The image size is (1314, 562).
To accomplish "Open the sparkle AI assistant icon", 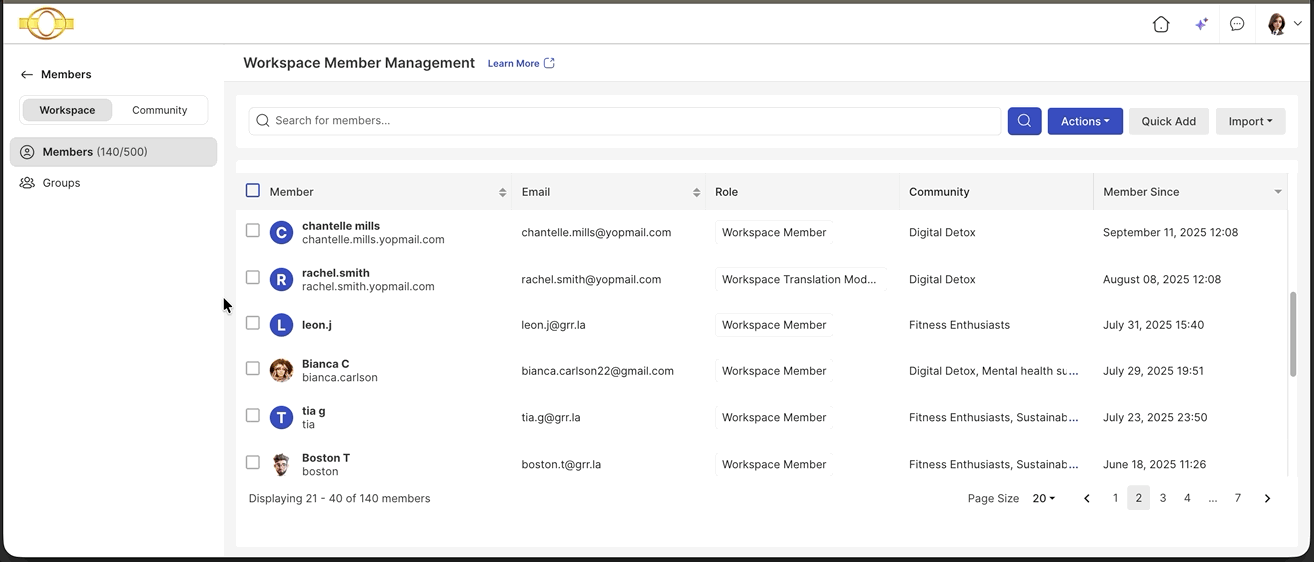I will pos(1201,24).
